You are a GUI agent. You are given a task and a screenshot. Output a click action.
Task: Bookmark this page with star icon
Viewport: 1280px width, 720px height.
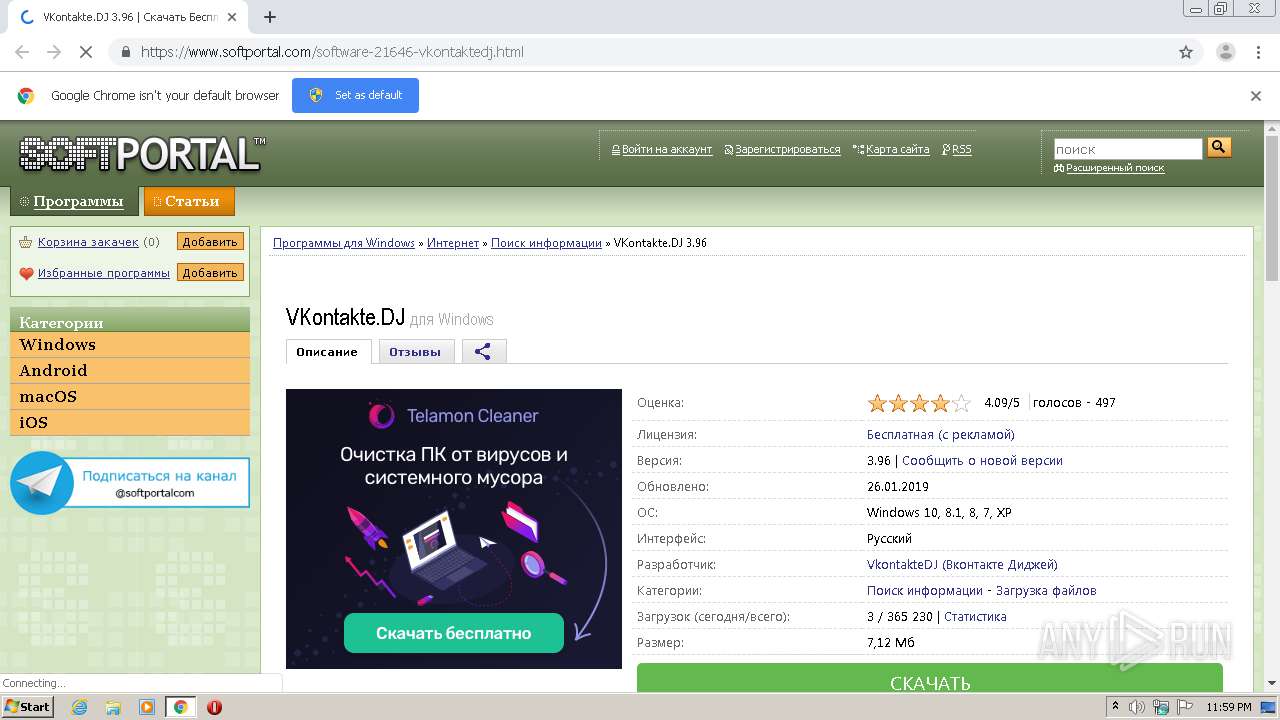pyautogui.click(x=1186, y=52)
